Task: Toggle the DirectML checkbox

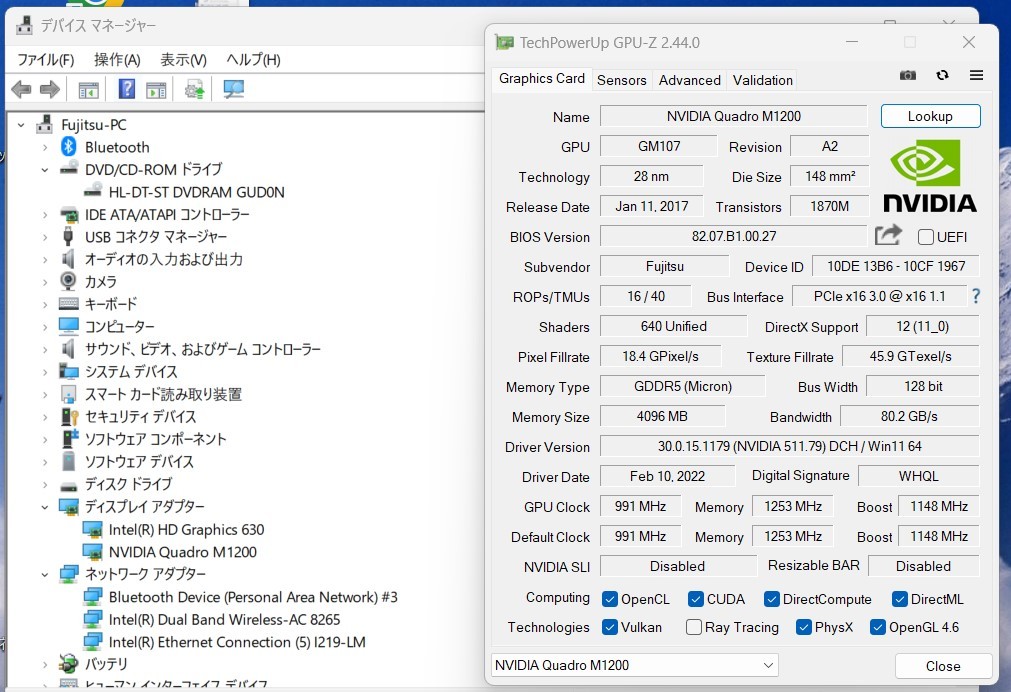Action: (899, 599)
